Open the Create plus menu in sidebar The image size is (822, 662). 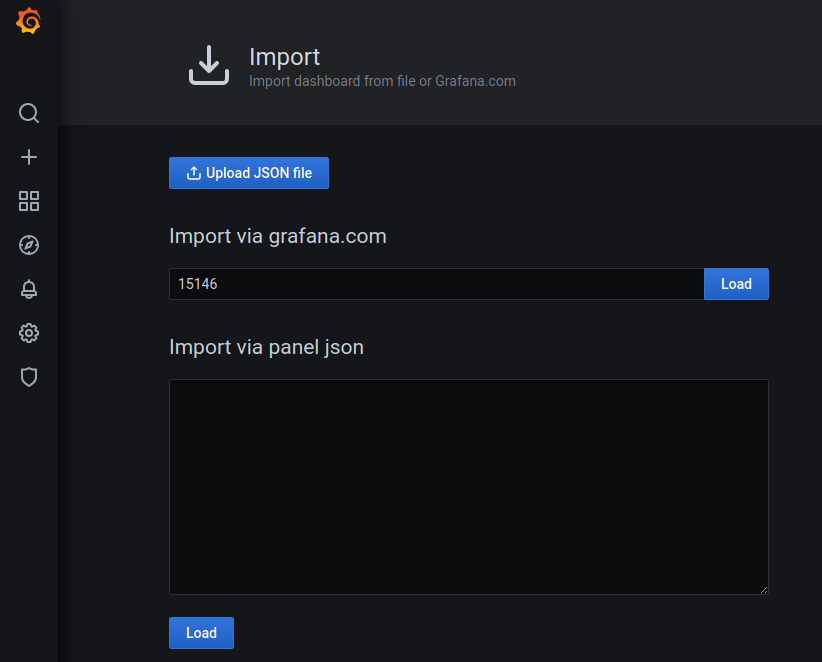pyautogui.click(x=29, y=157)
